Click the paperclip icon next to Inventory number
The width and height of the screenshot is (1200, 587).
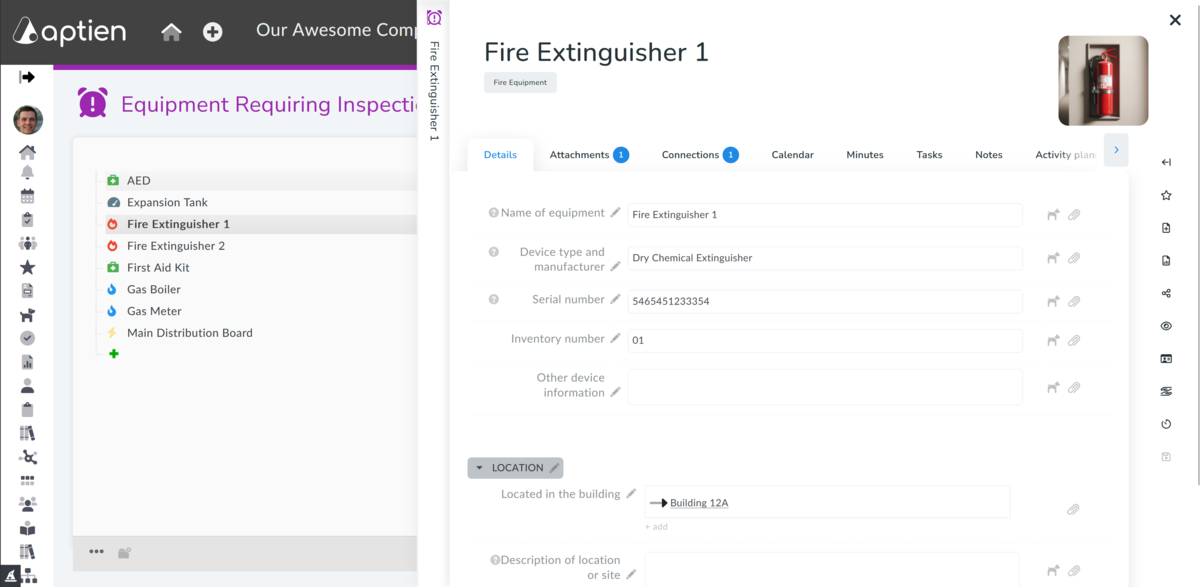pyautogui.click(x=1073, y=341)
